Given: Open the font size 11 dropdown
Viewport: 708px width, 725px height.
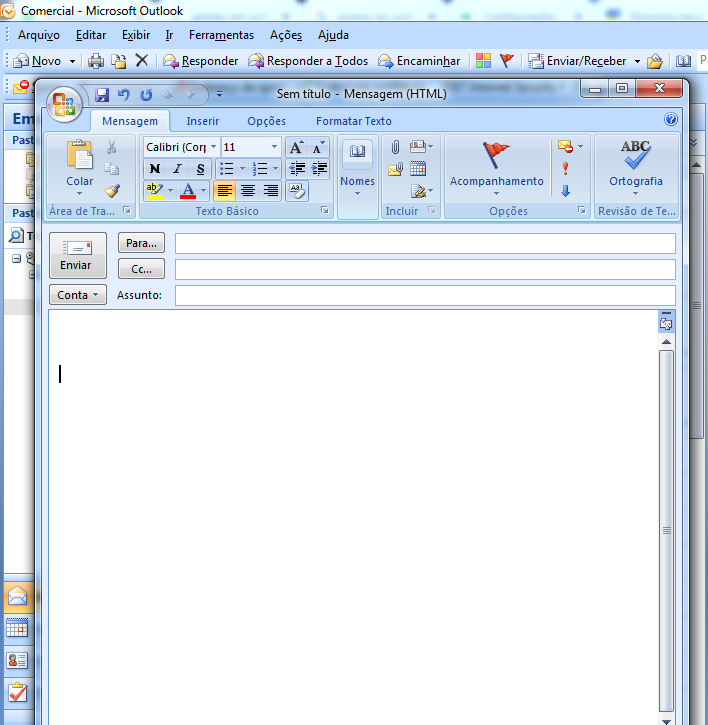Looking at the screenshot, I should click(x=274, y=147).
